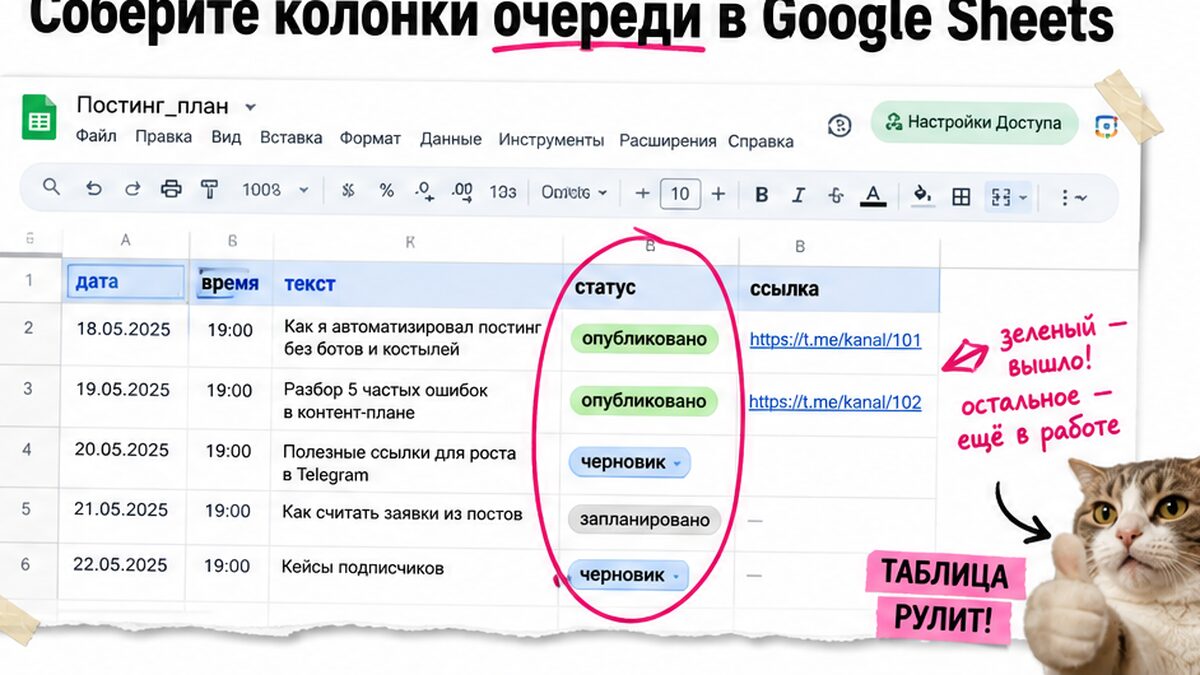The height and width of the screenshot is (675, 1200).
Task: Open the Данные menu
Action: tap(451, 139)
